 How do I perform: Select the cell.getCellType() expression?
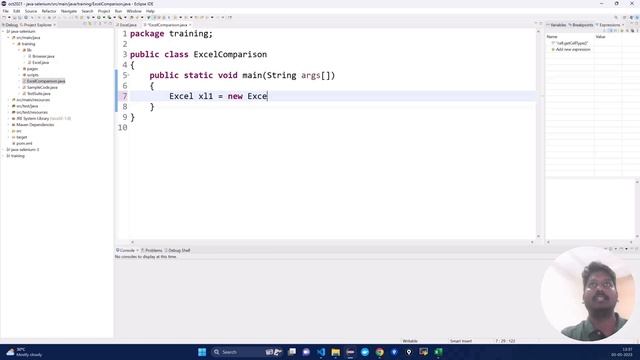point(571,43)
